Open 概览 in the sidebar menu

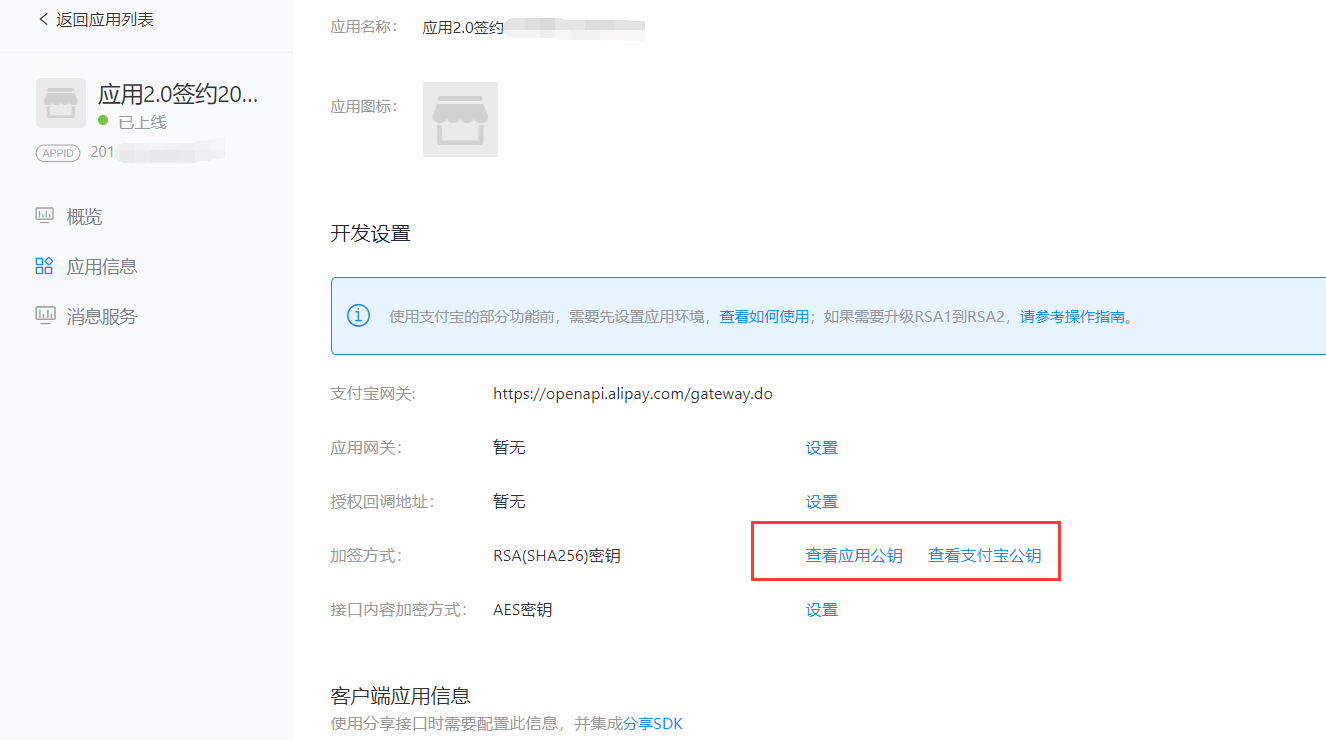click(x=84, y=217)
